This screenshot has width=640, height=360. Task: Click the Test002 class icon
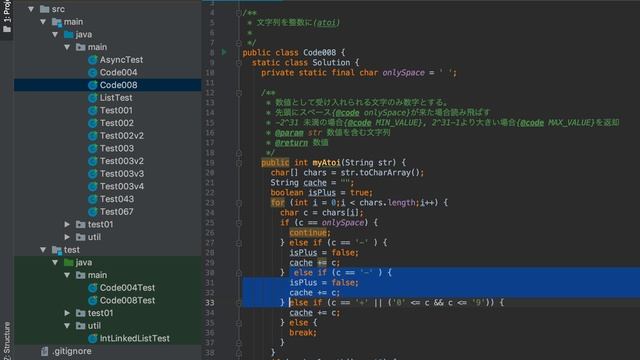pos(93,123)
